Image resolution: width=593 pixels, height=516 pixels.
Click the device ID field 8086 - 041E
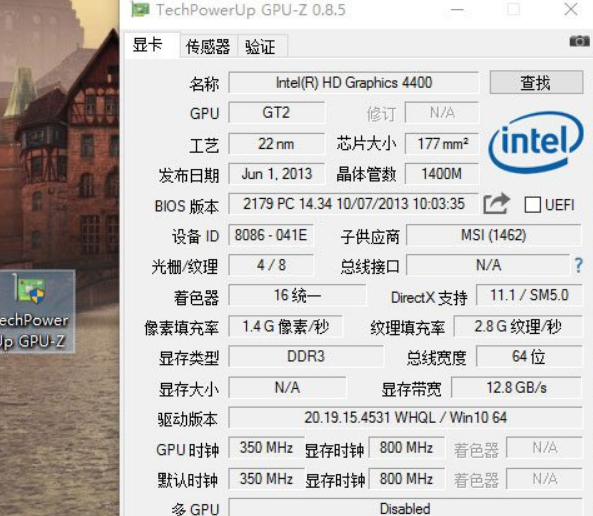pos(271,235)
